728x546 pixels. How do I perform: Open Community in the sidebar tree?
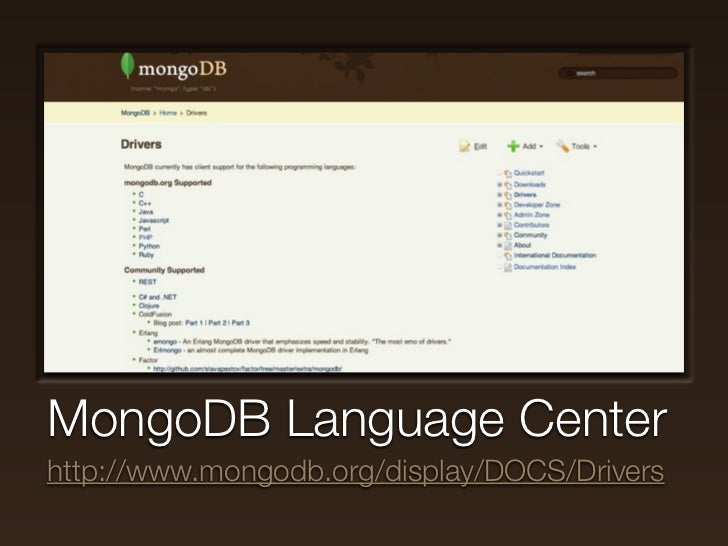[530, 235]
